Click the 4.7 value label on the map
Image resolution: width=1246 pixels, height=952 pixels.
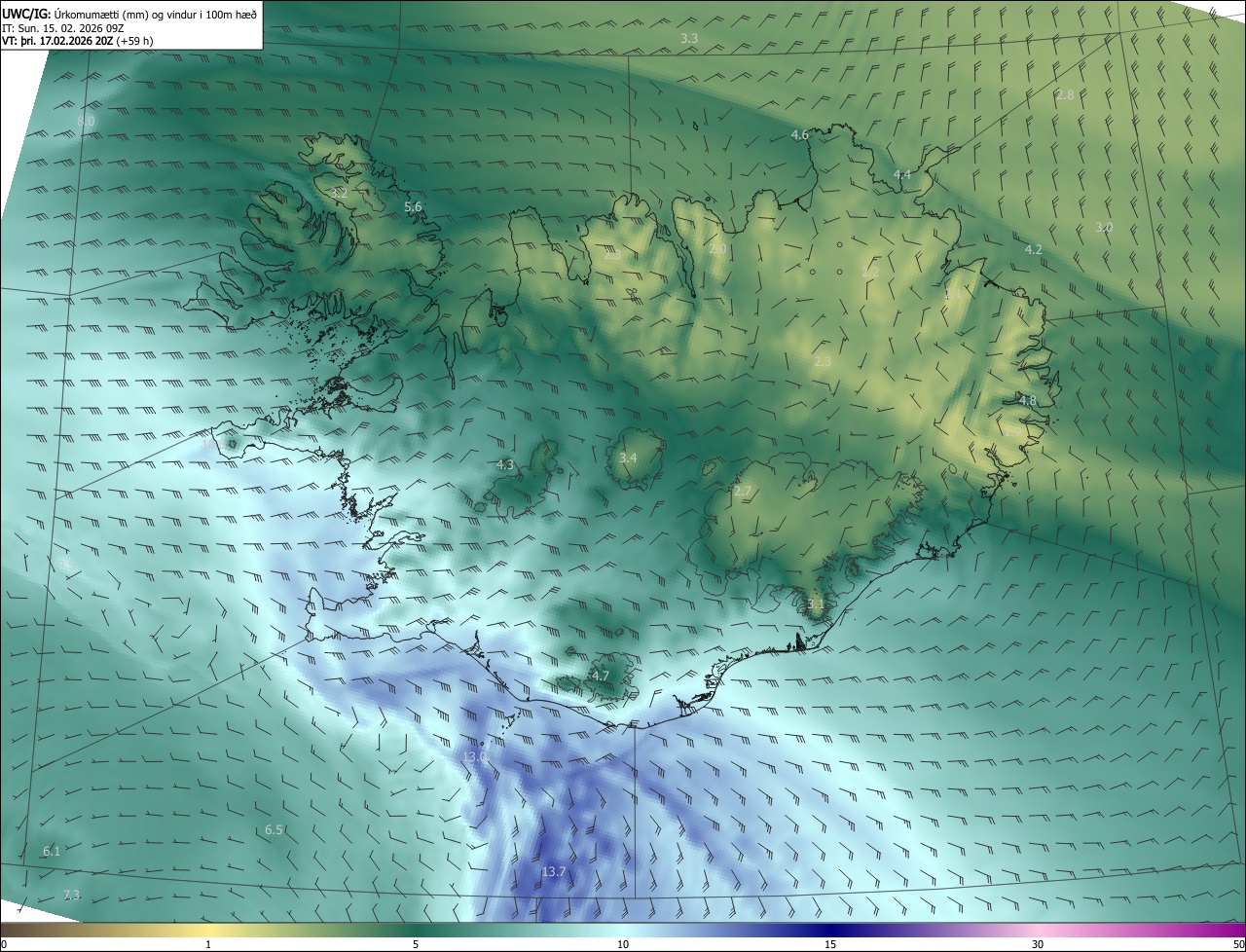click(x=601, y=676)
